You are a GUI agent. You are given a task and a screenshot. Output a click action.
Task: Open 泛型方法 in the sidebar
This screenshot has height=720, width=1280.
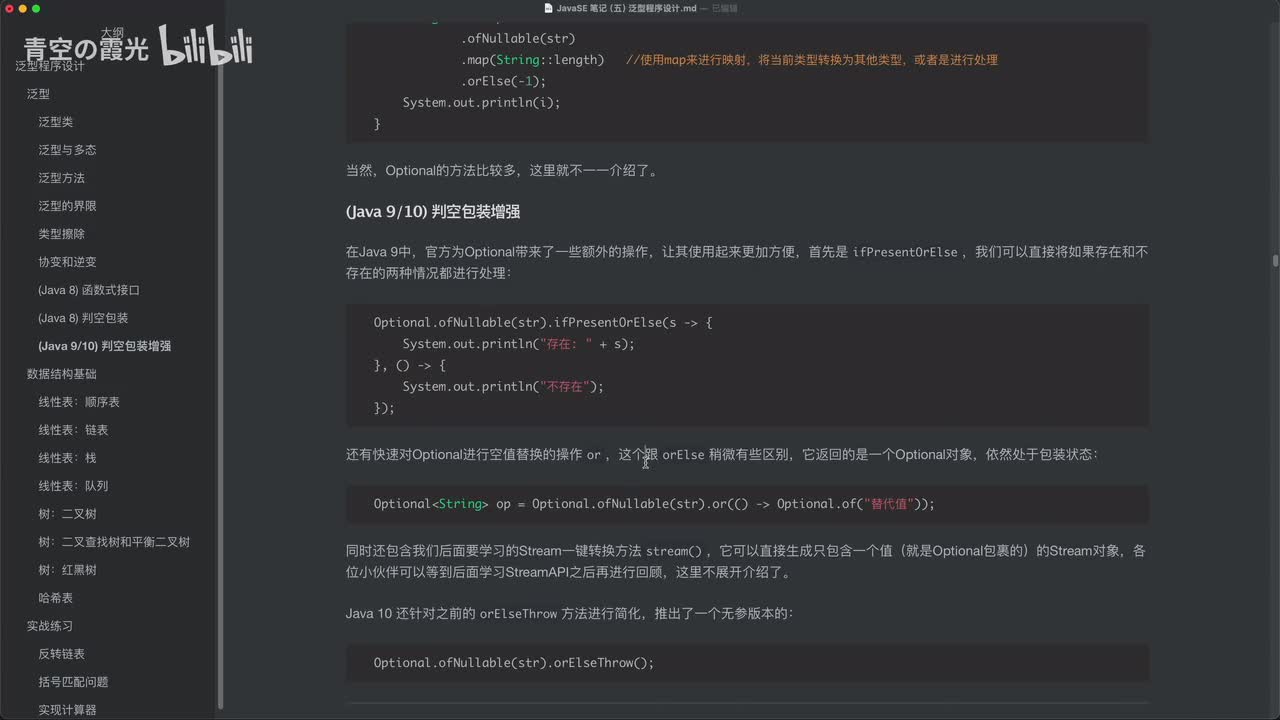click(62, 178)
